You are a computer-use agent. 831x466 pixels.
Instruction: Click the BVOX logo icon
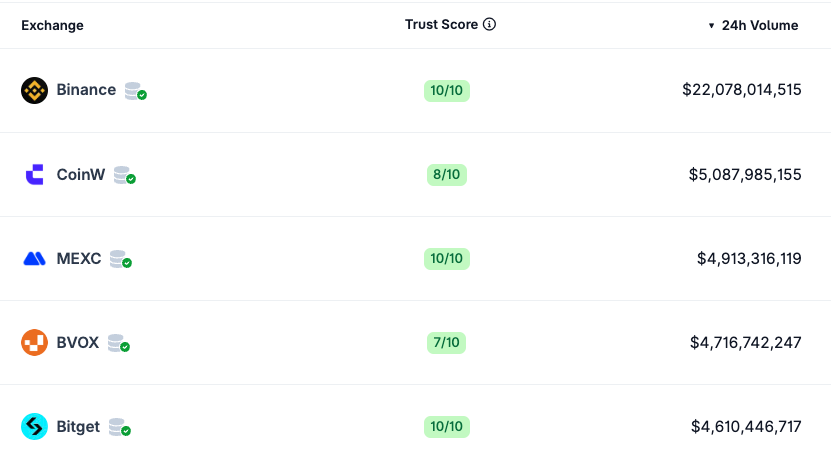[34, 343]
